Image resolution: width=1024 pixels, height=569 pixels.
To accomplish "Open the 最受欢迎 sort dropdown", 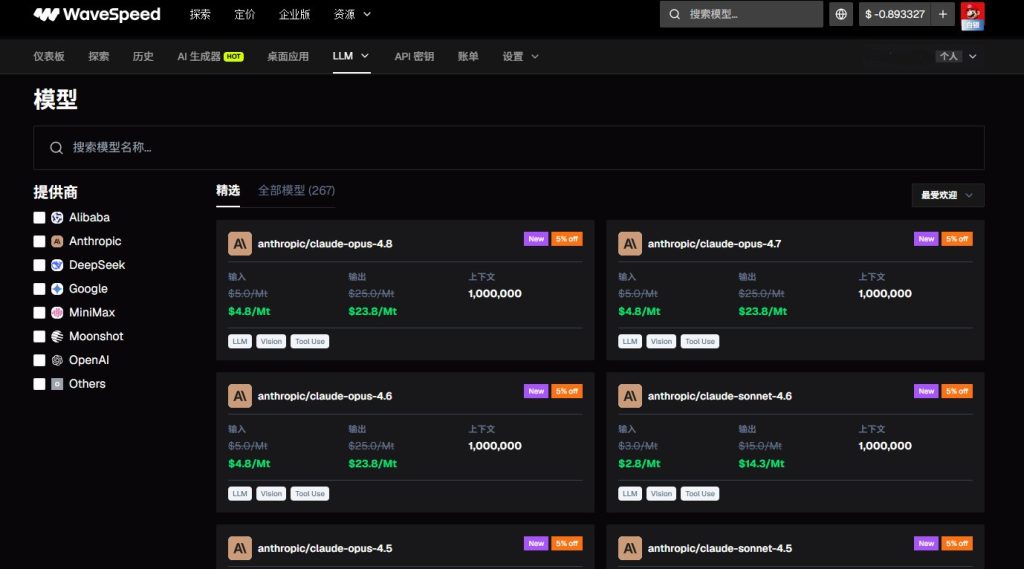I will pos(948,195).
